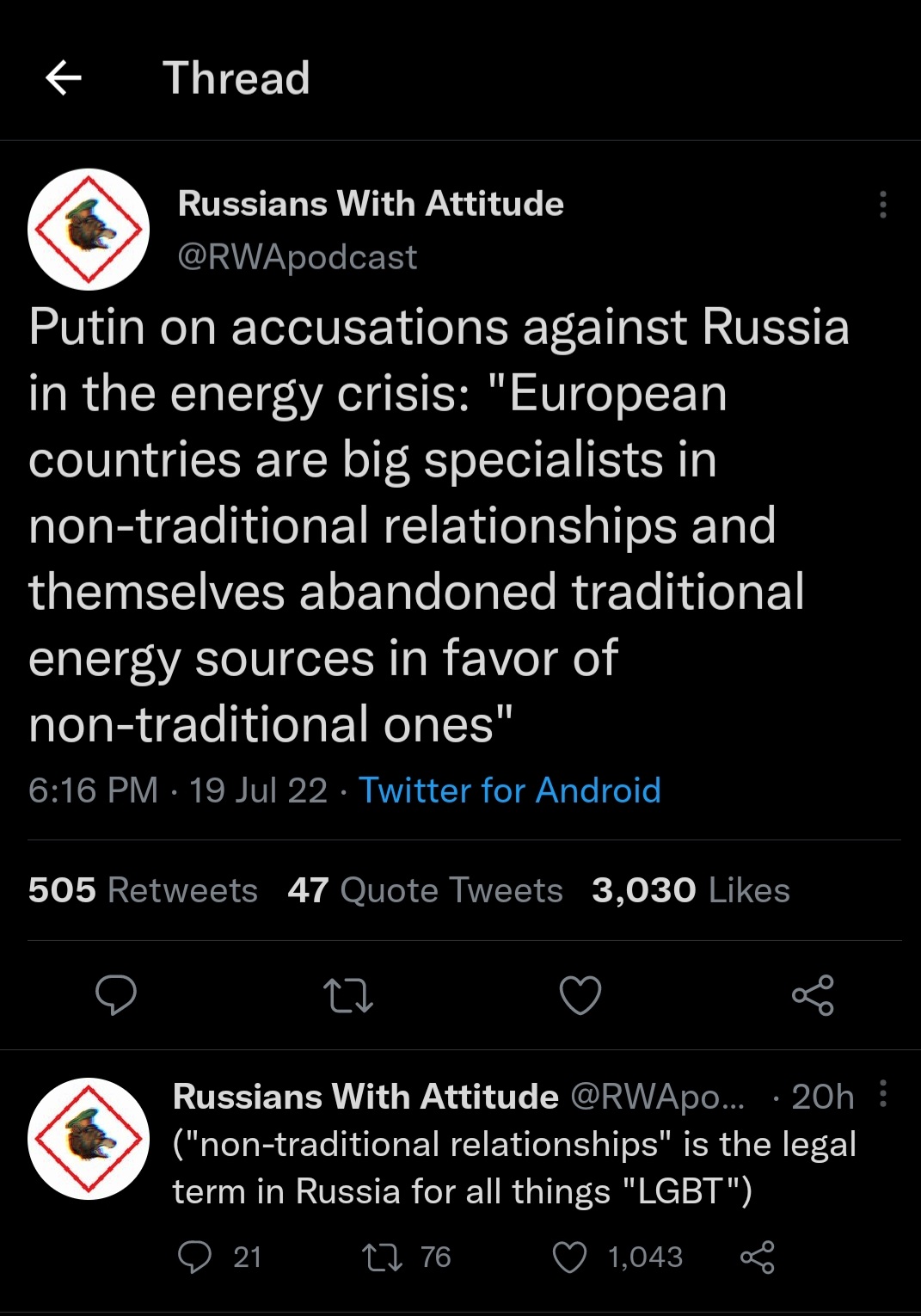Open the reply author's profile avatar

coord(89,1139)
